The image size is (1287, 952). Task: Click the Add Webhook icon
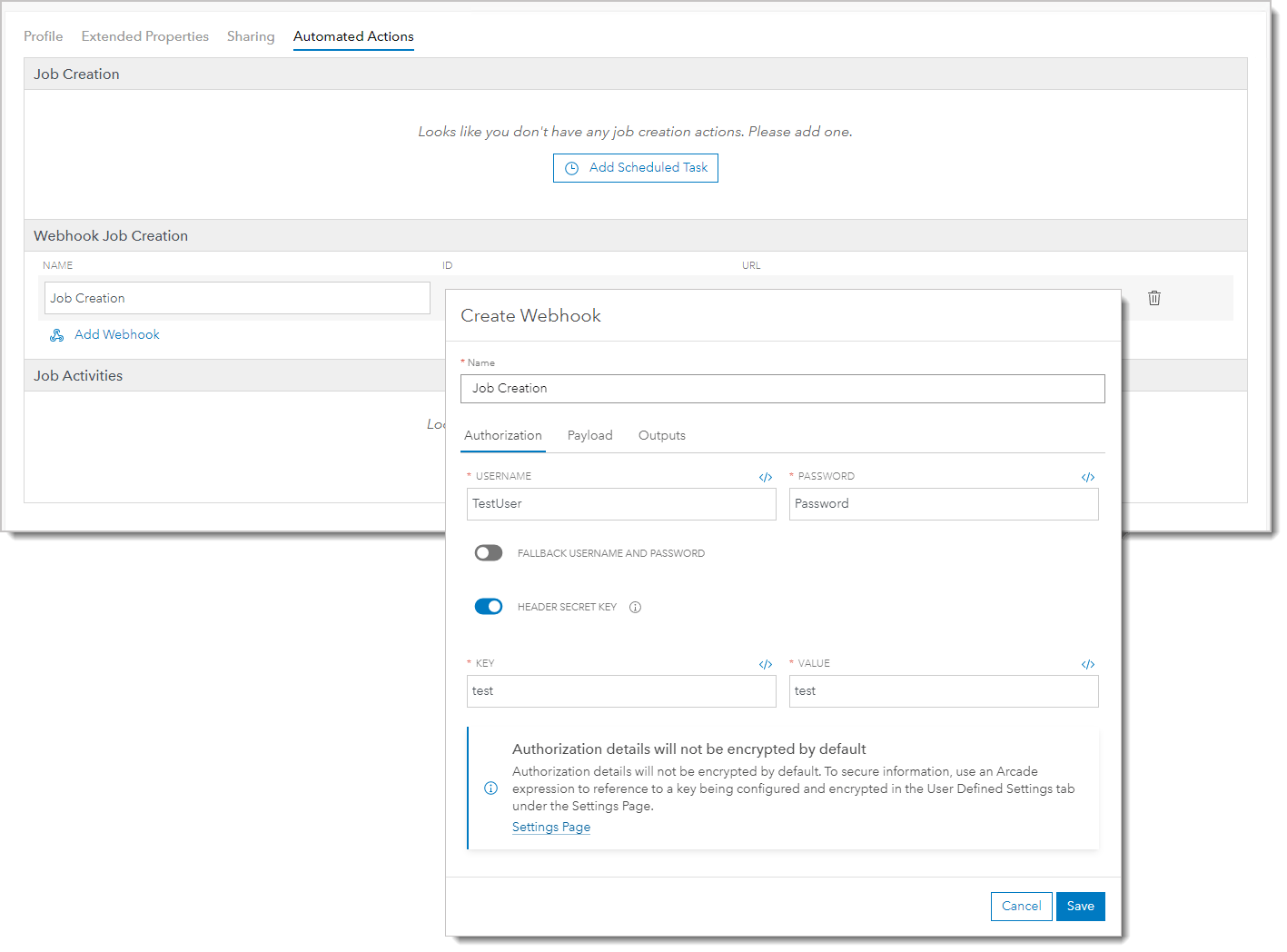click(x=56, y=334)
